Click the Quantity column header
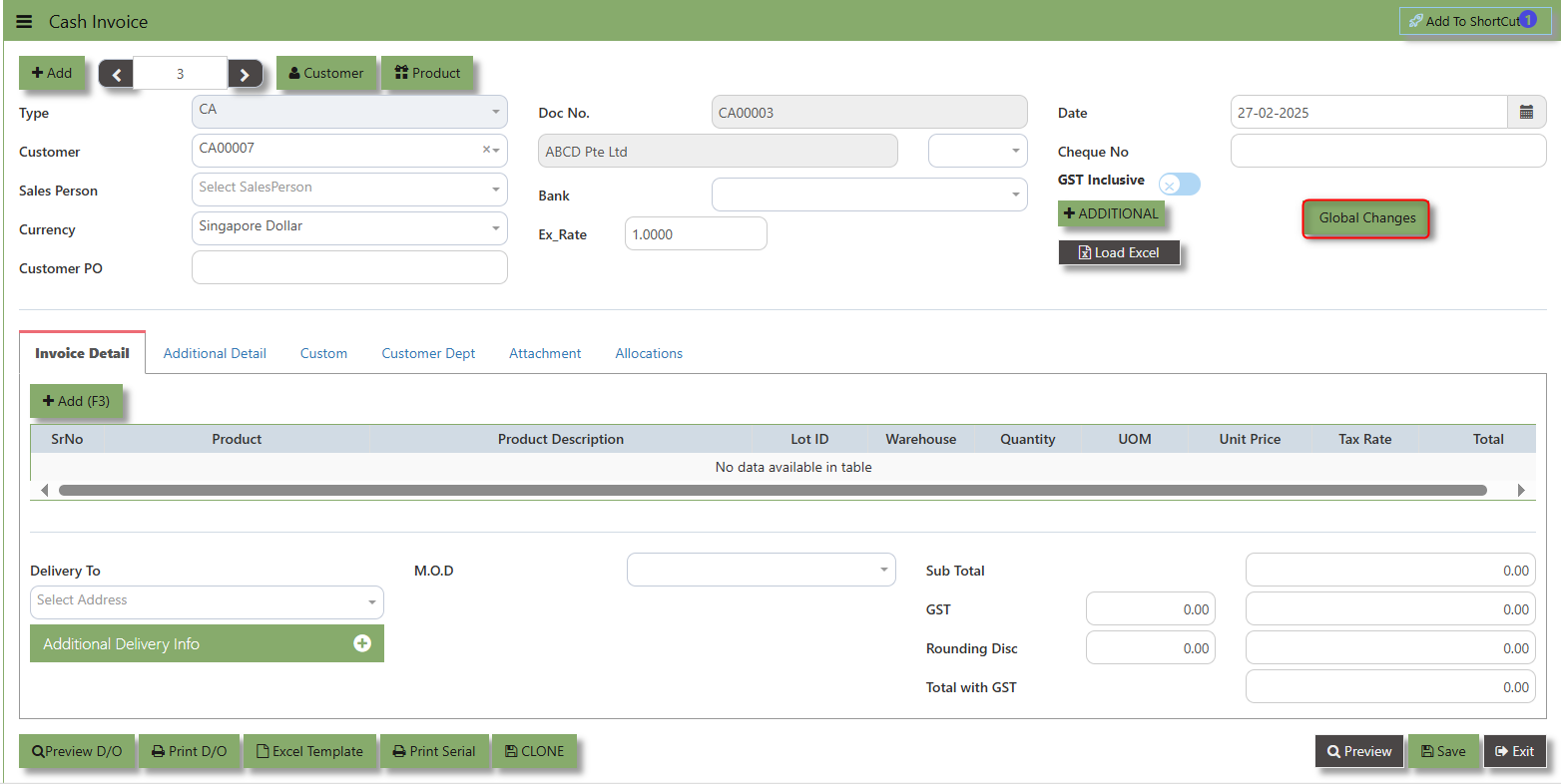This screenshot has height=784, width=1561. click(x=1028, y=439)
